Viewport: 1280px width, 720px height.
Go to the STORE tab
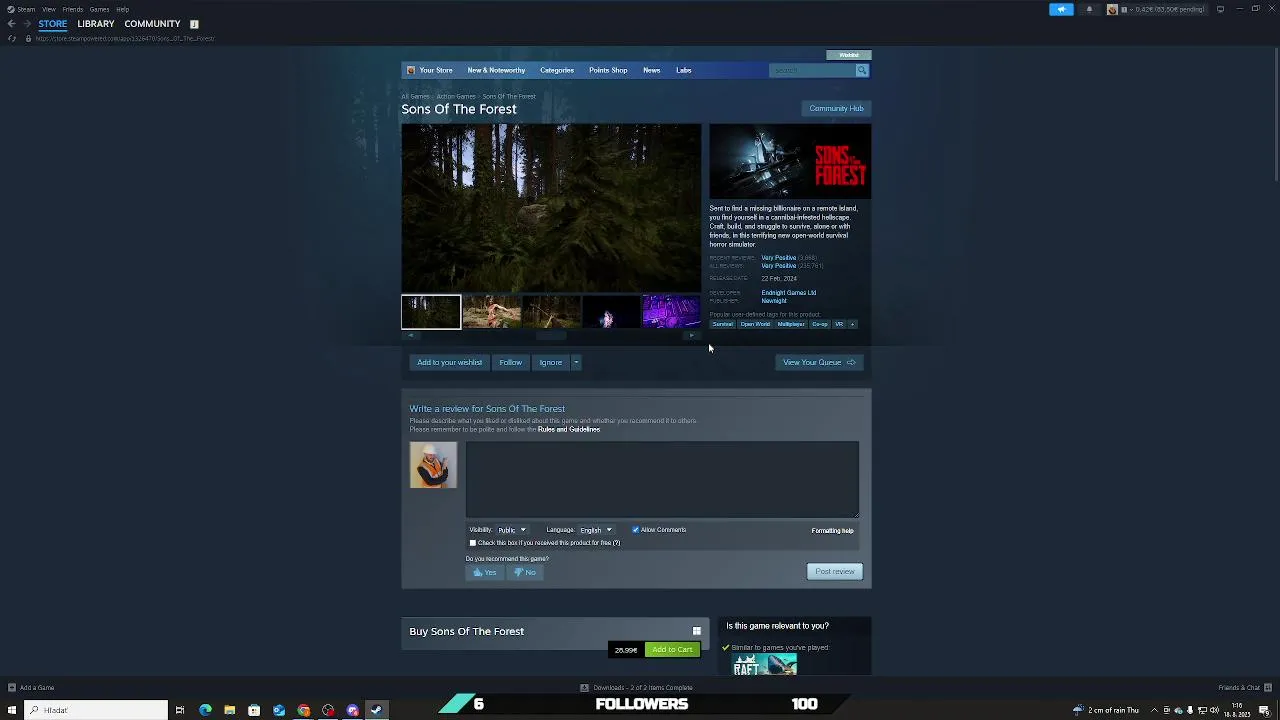pos(52,24)
